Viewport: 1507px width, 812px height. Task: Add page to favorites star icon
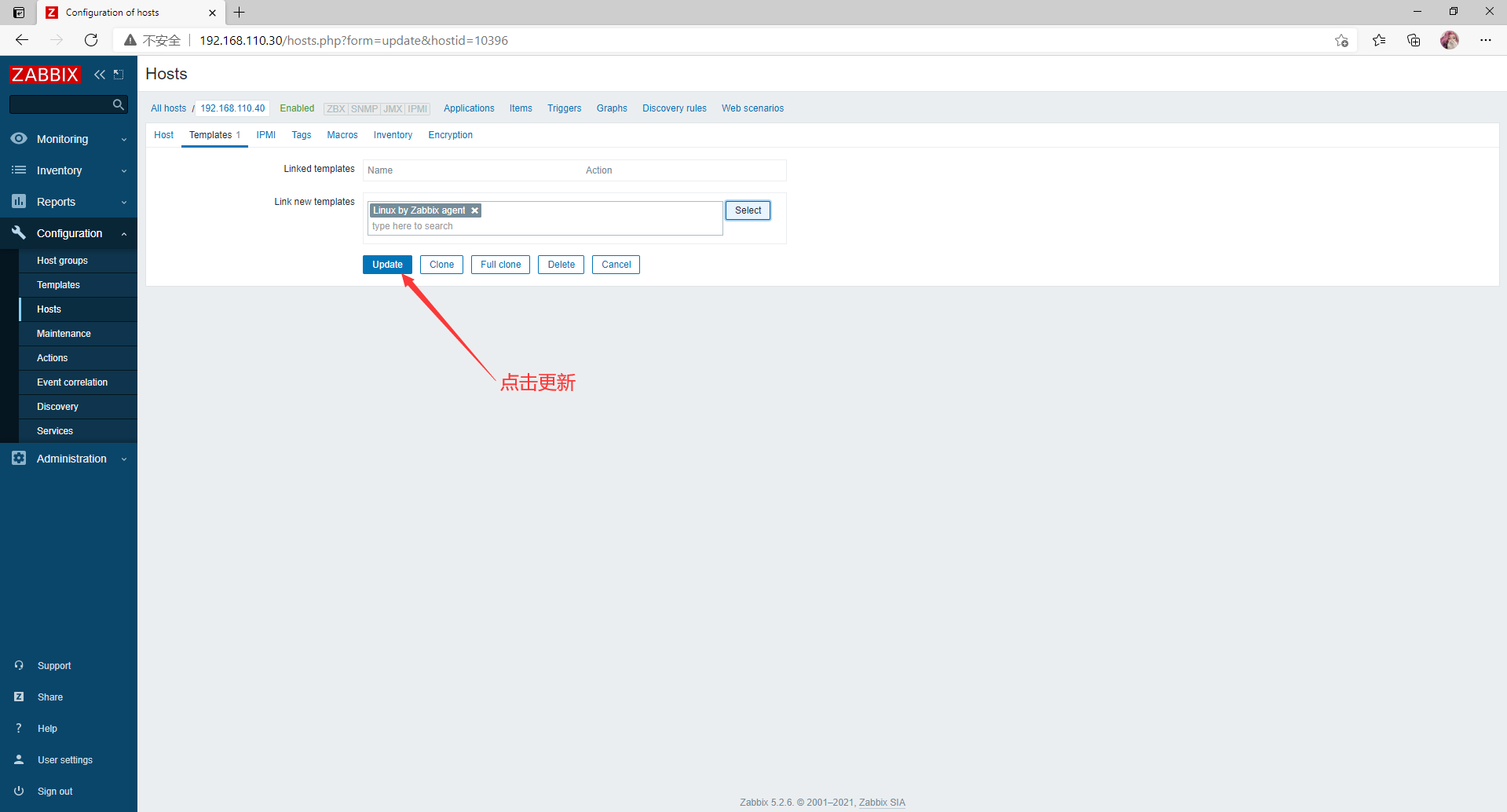tap(1341, 40)
